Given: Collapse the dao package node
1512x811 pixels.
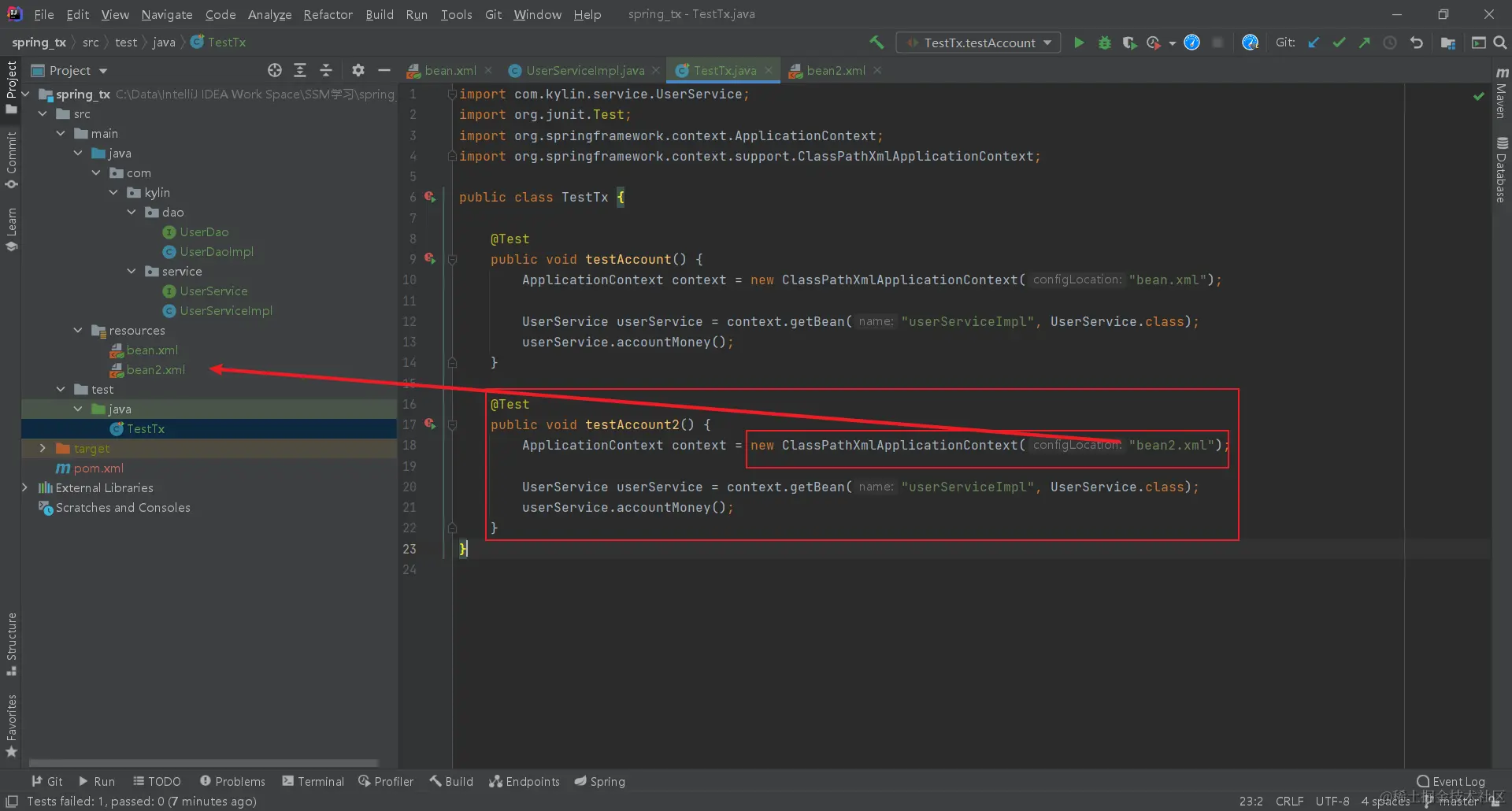Looking at the screenshot, I should pyautogui.click(x=132, y=213).
